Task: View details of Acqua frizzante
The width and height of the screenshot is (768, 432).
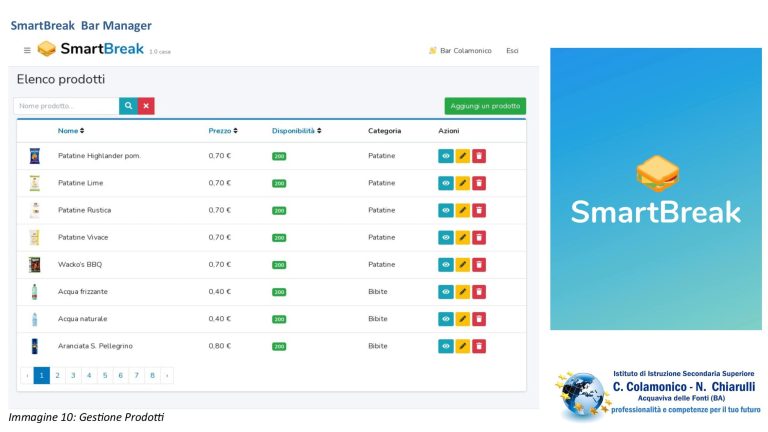Action: coord(446,292)
